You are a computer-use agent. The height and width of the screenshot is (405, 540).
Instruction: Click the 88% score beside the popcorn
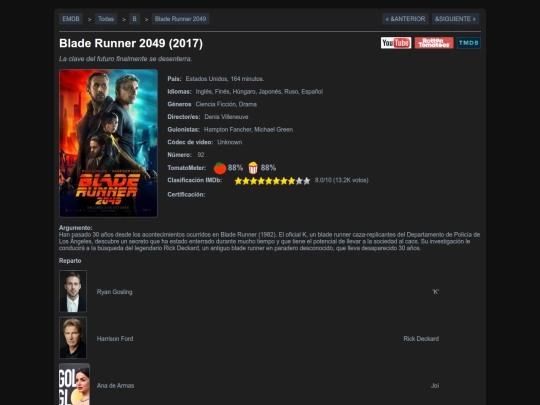(268, 168)
